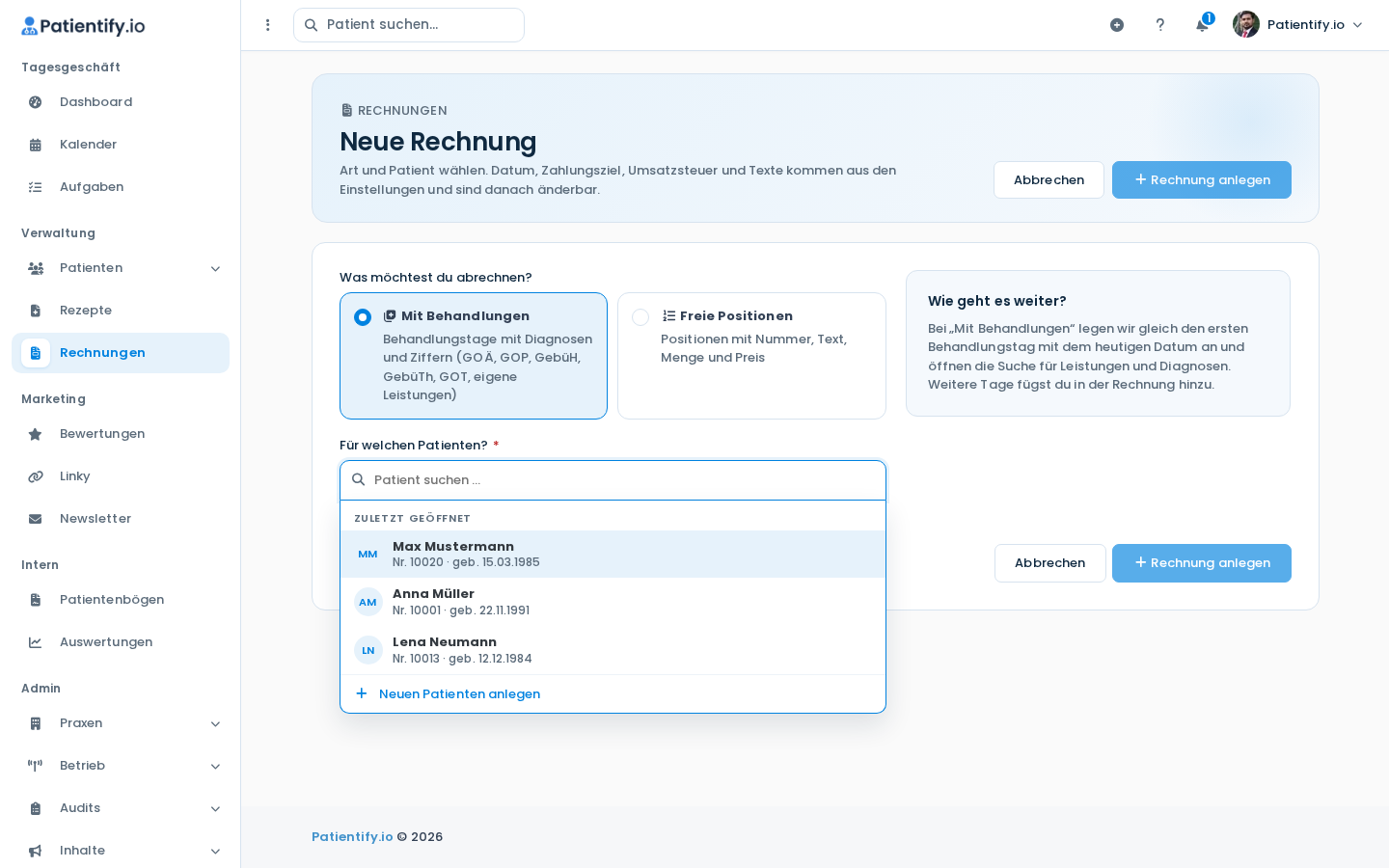Open Kalender calendar icon in sidebar
The width and height of the screenshot is (1389, 868).
coord(36,145)
